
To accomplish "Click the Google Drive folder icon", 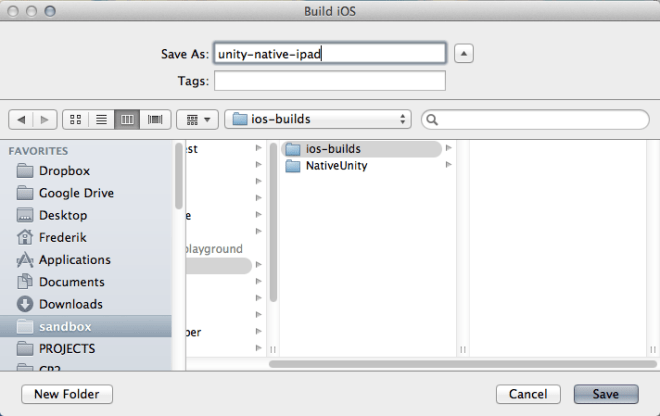I will [x=25, y=193].
